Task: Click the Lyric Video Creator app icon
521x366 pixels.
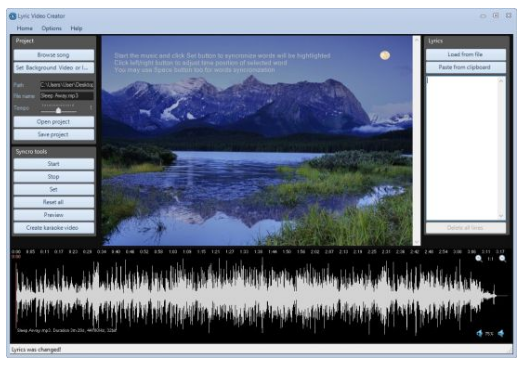Action: point(13,16)
